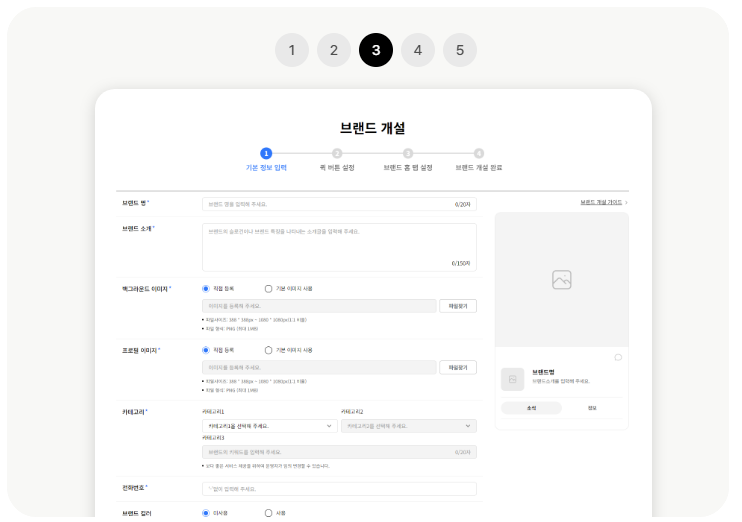This screenshot has height=522, width=742.
Task: Click the chat bubble icon in preview
Action: 618,357
